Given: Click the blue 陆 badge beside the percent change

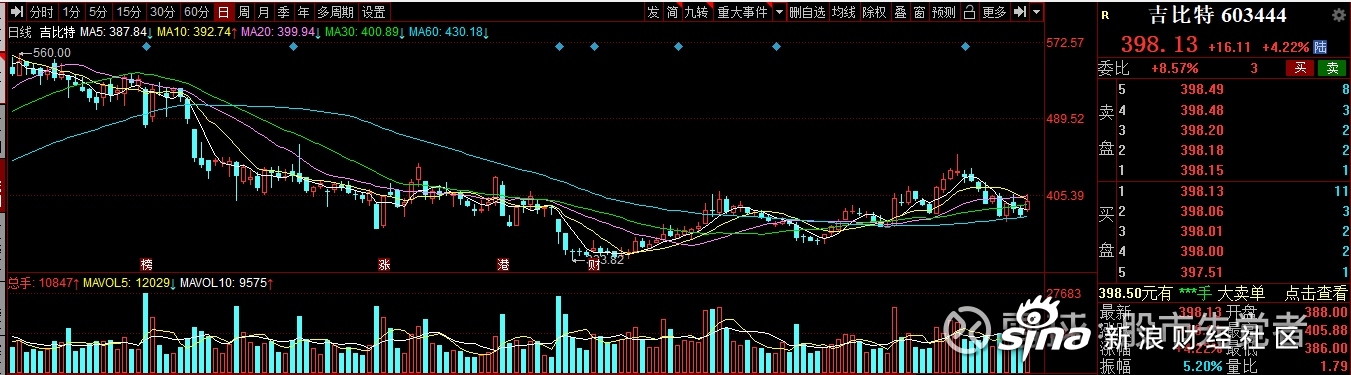Looking at the screenshot, I should coord(1320,47).
